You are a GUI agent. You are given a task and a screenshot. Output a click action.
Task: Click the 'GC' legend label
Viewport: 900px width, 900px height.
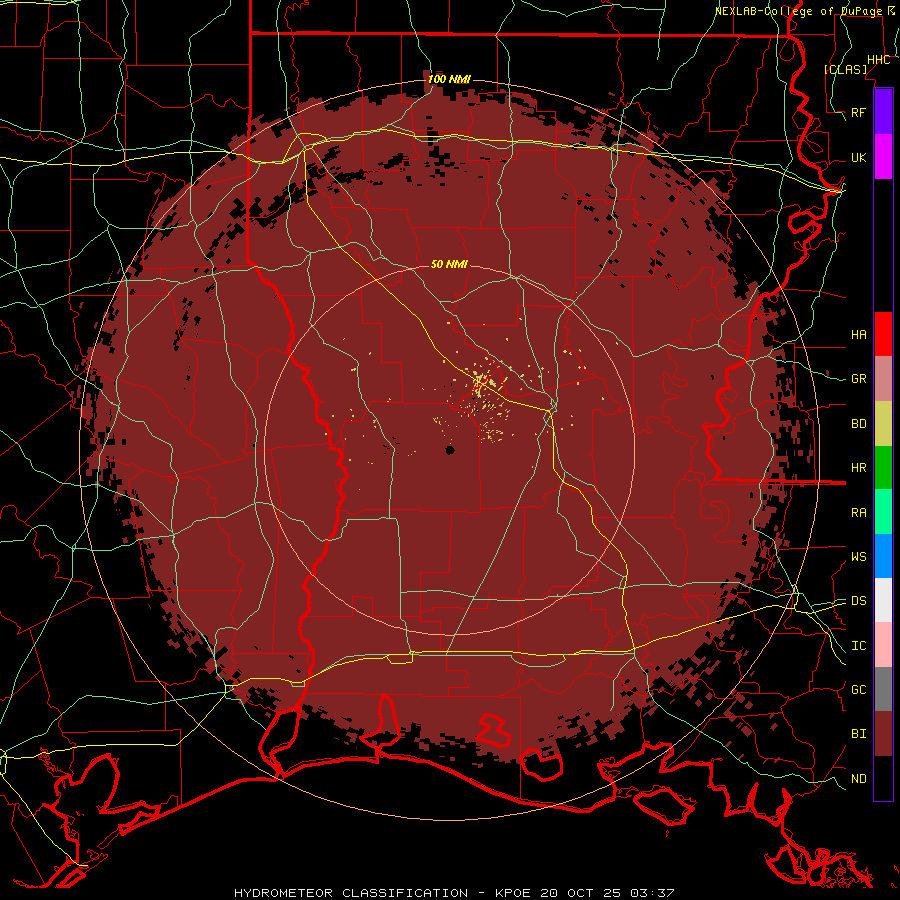859,690
